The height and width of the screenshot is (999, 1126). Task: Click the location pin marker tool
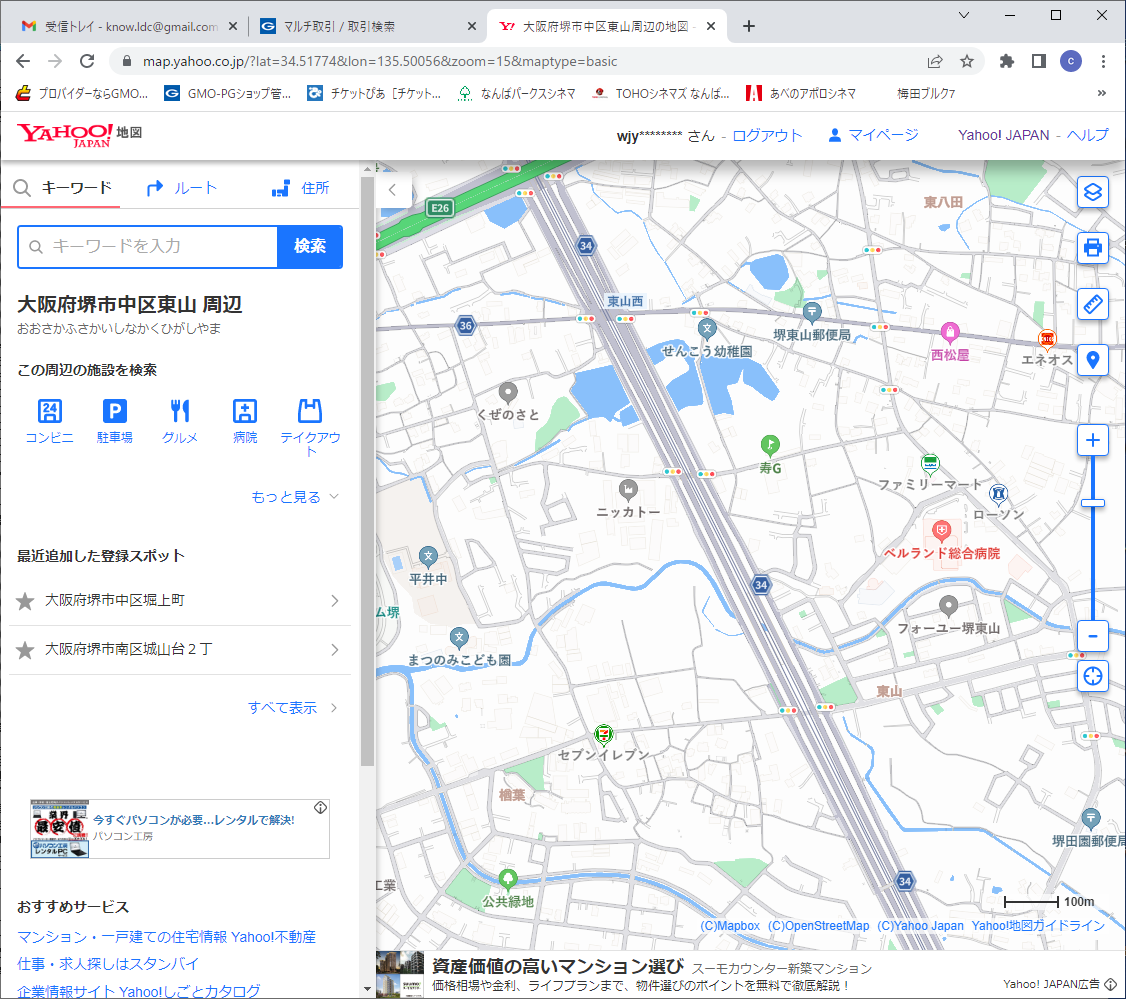1093,360
